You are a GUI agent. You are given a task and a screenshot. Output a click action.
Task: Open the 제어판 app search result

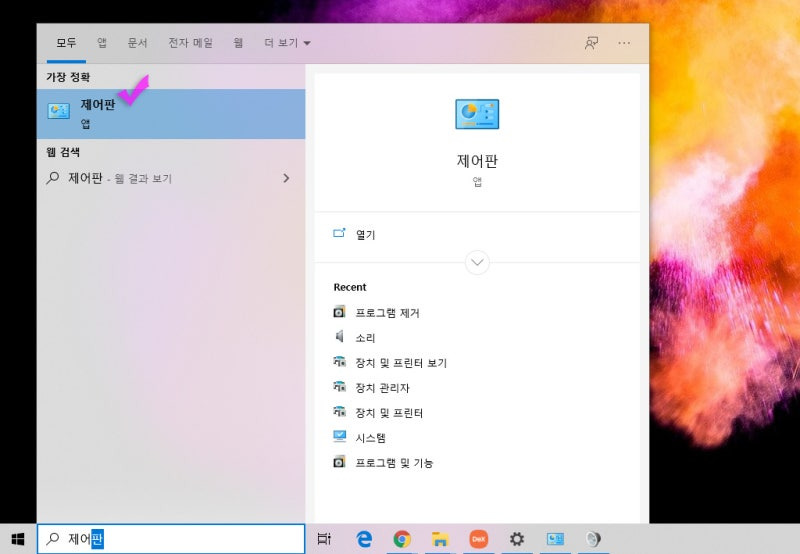[171, 114]
